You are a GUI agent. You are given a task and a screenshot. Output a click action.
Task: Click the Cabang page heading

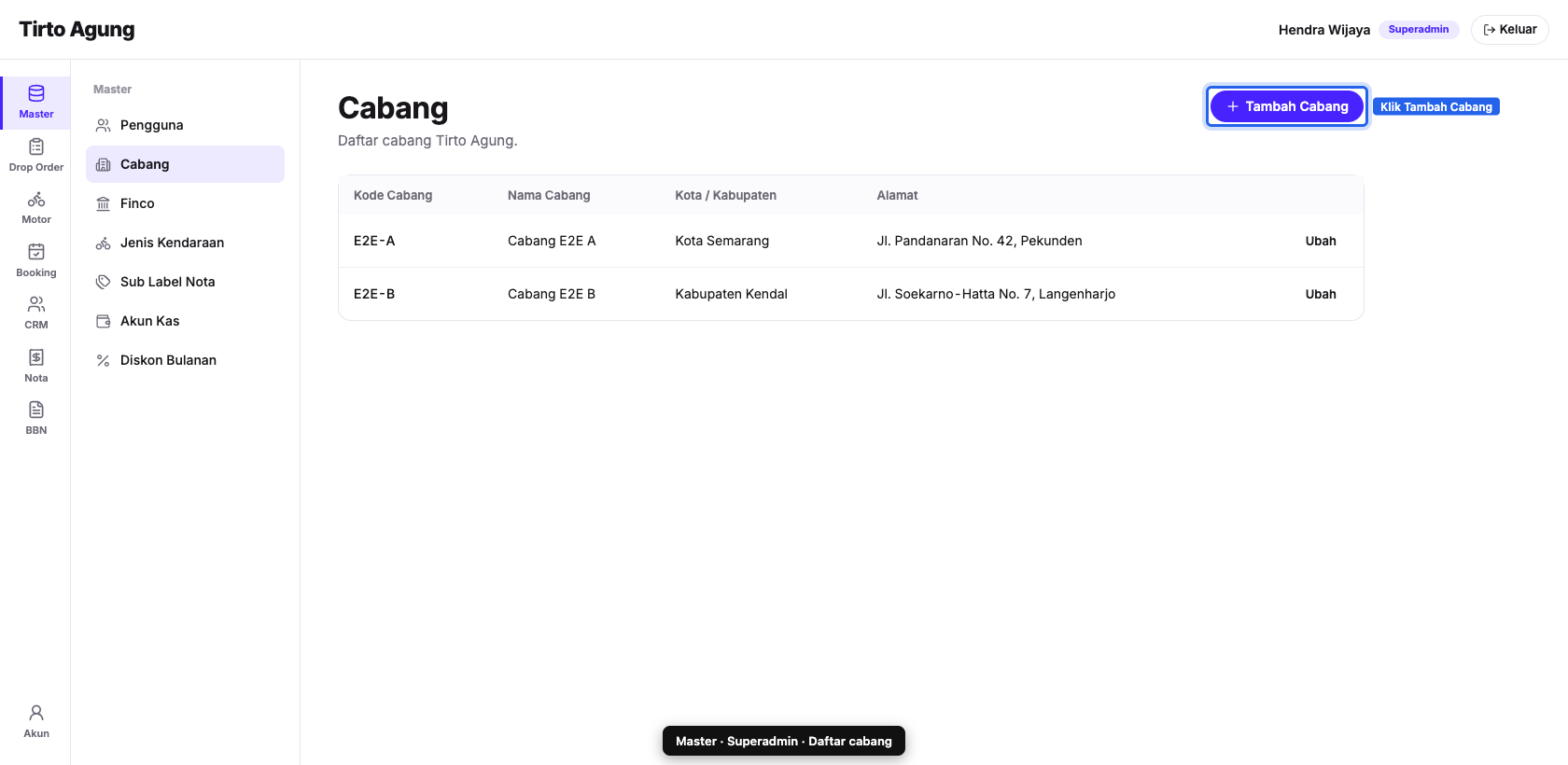pyautogui.click(x=393, y=108)
